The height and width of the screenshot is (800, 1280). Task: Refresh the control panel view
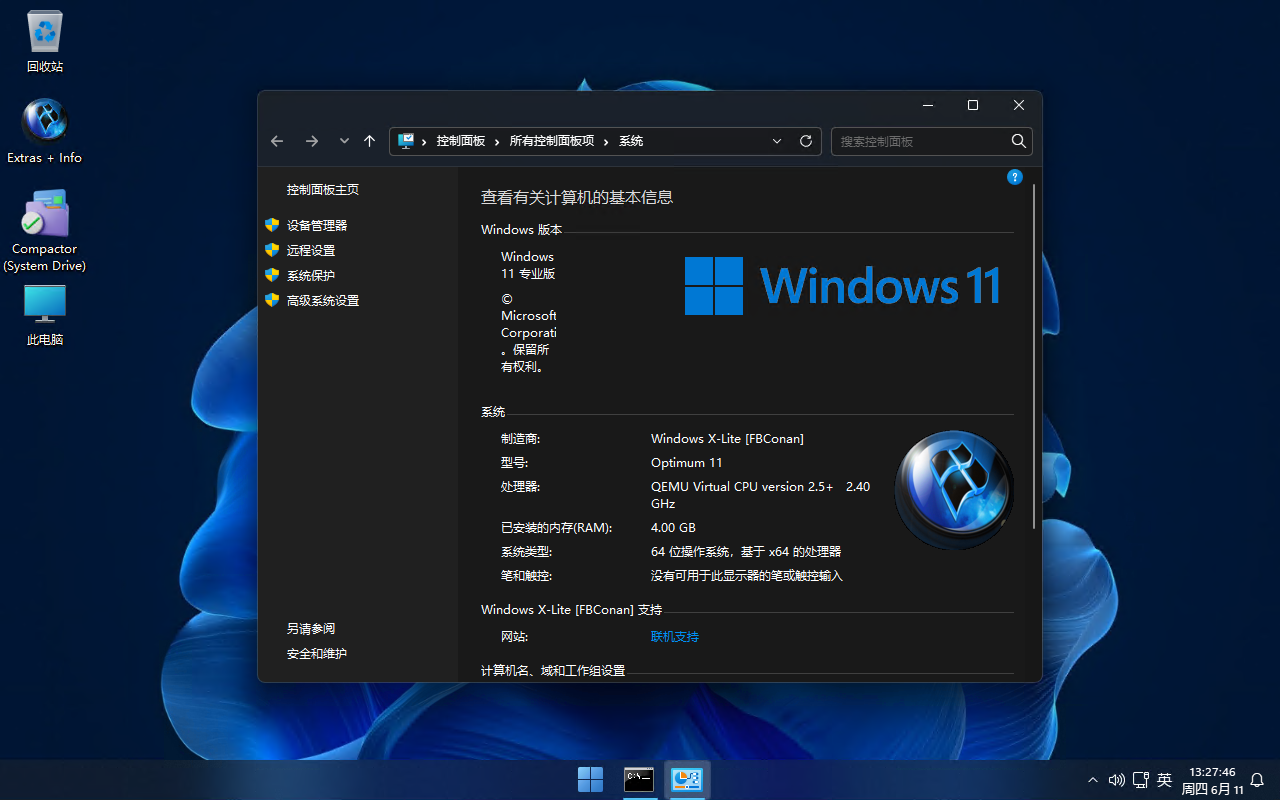[x=806, y=141]
